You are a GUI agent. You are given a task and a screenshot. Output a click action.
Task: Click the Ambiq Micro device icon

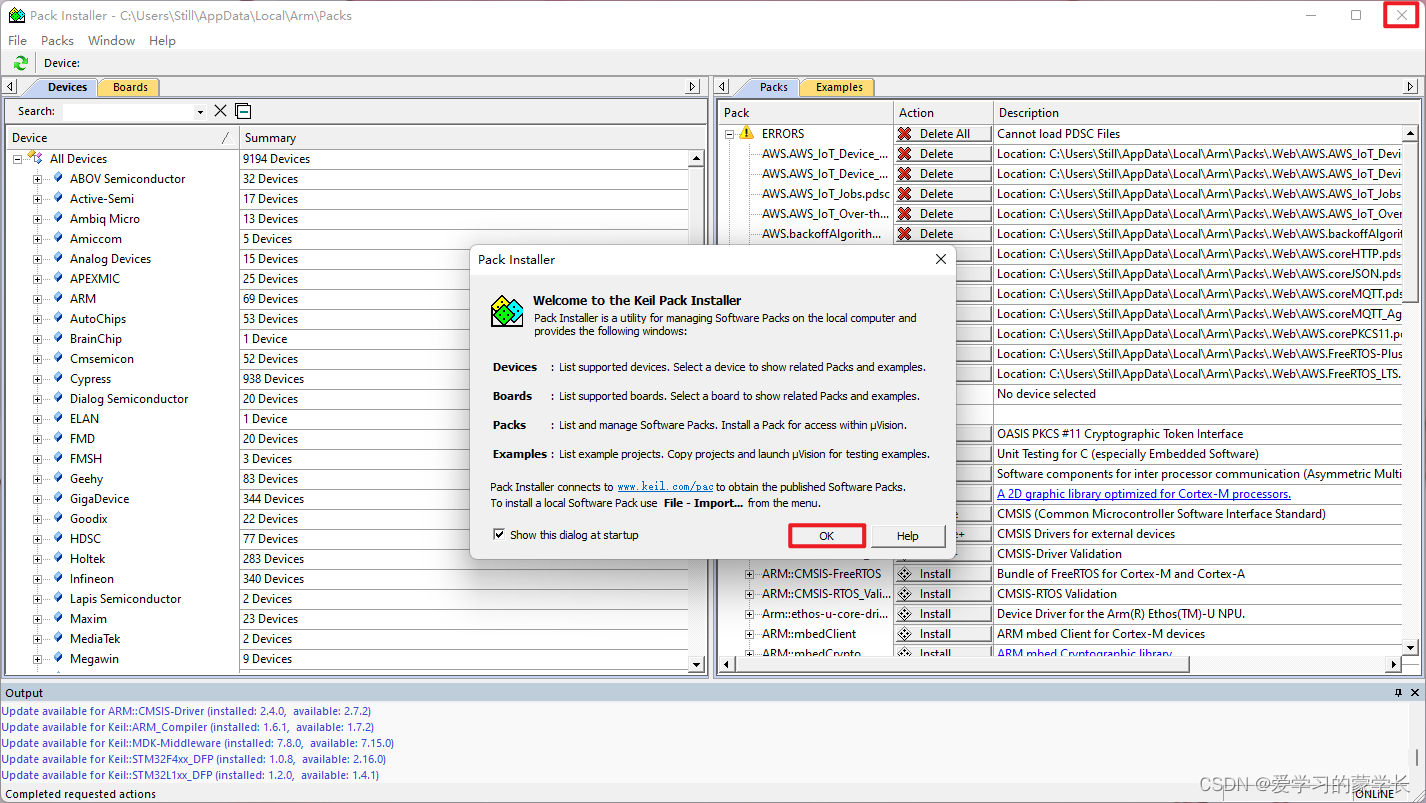59,218
